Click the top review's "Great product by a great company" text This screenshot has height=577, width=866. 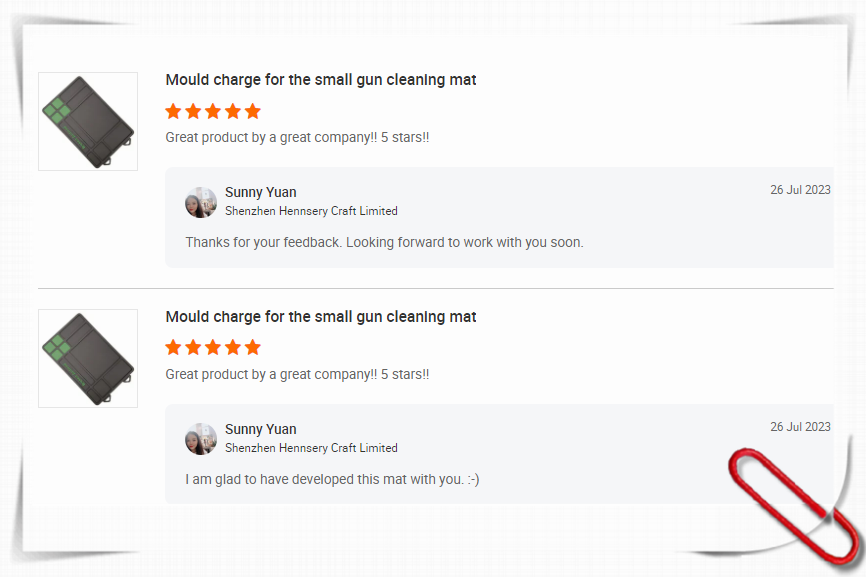point(297,138)
